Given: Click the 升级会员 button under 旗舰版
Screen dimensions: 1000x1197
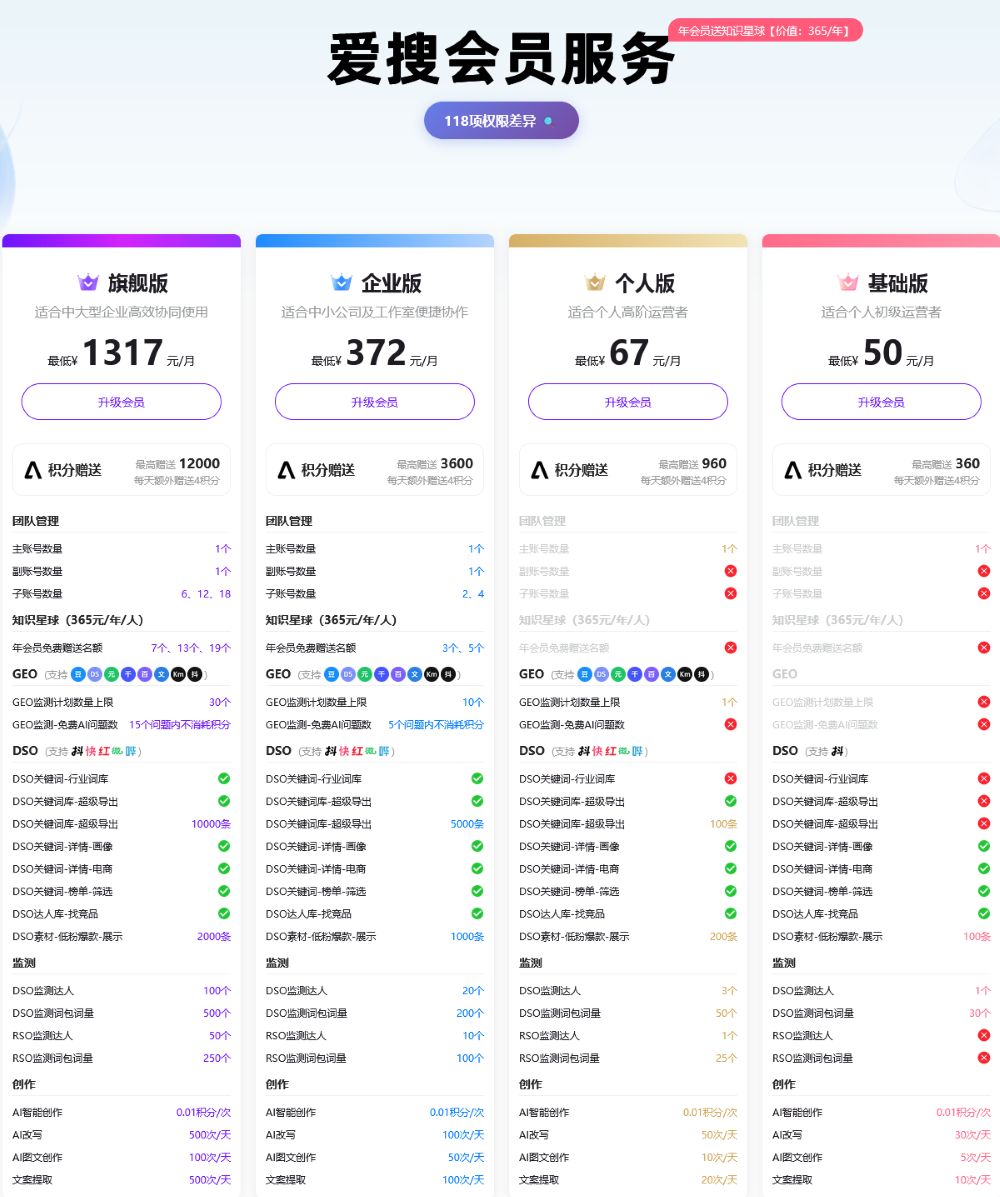Looking at the screenshot, I should 121,402.
